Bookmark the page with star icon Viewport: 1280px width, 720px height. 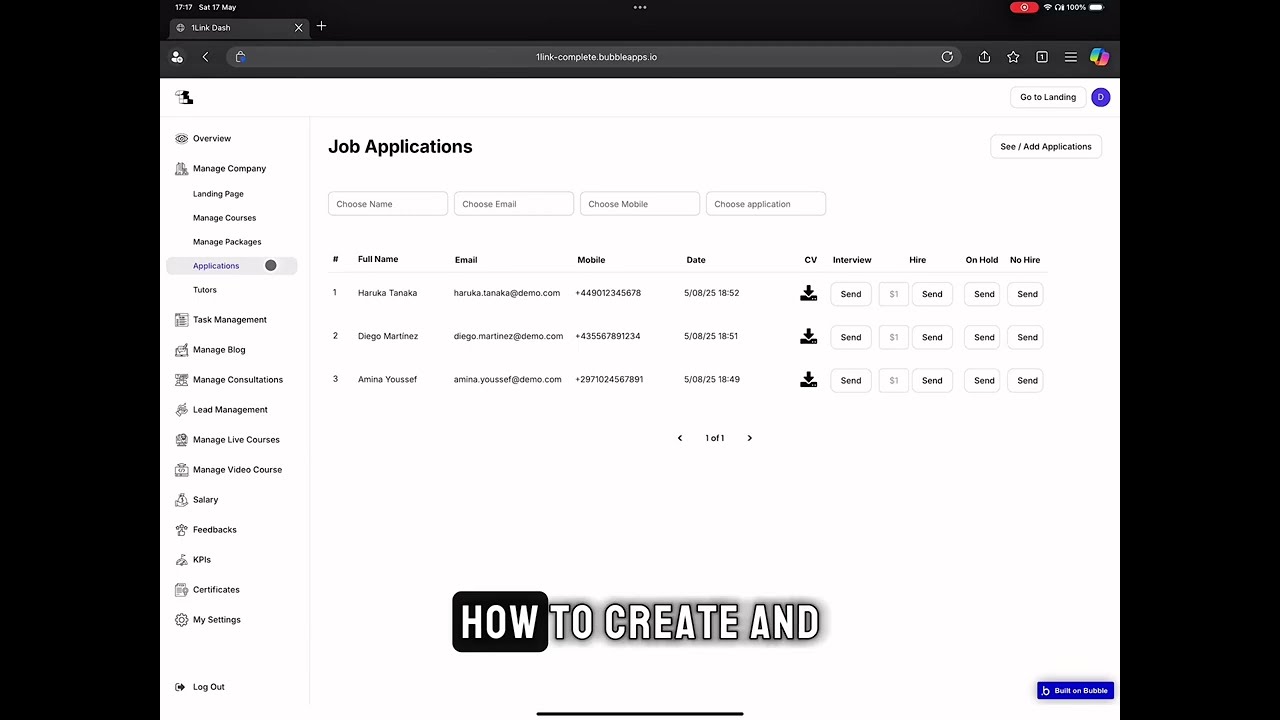[x=1013, y=57]
